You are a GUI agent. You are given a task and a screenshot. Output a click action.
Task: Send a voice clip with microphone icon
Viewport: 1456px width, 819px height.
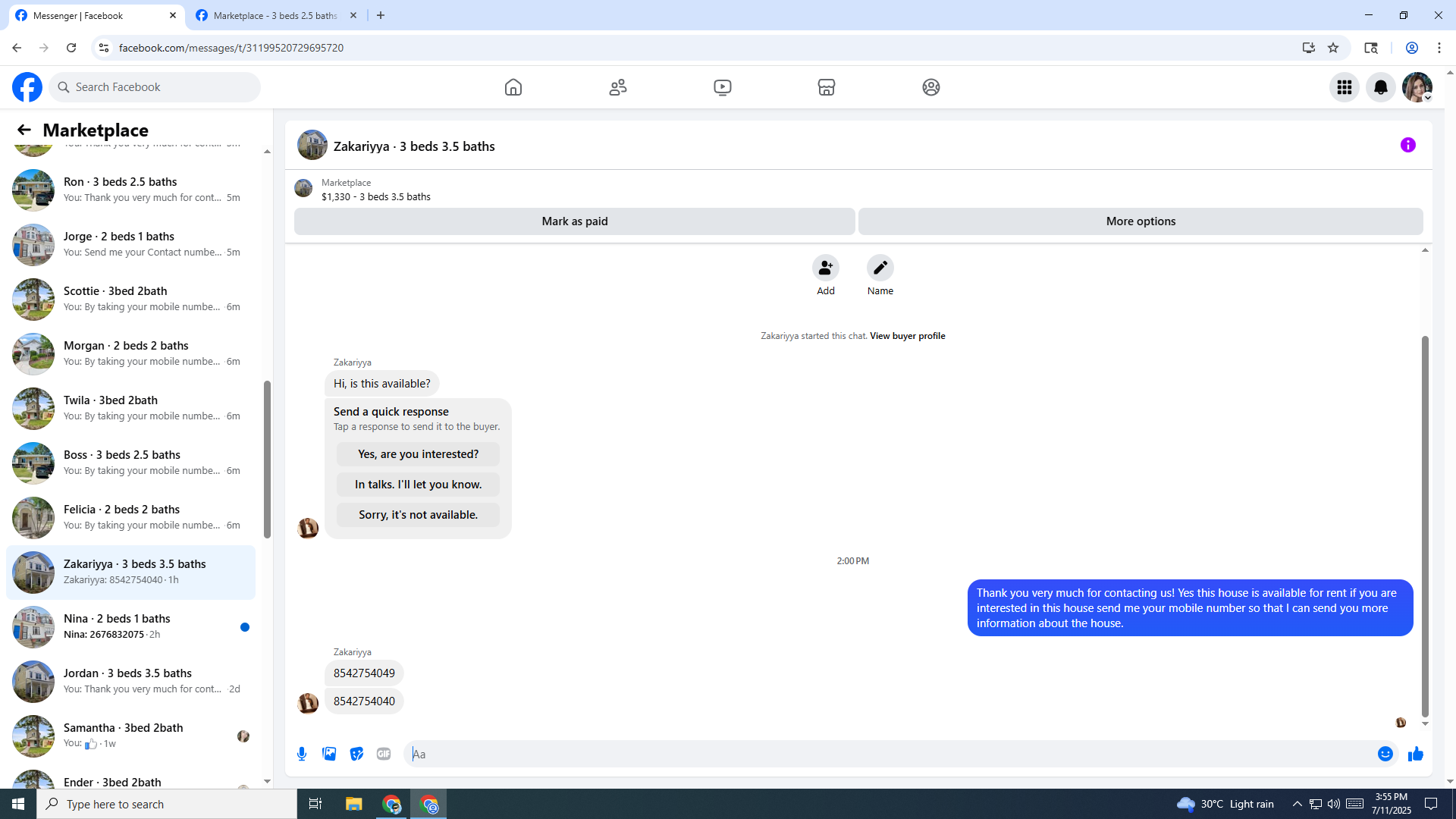pyautogui.click(x=302, y=754)
